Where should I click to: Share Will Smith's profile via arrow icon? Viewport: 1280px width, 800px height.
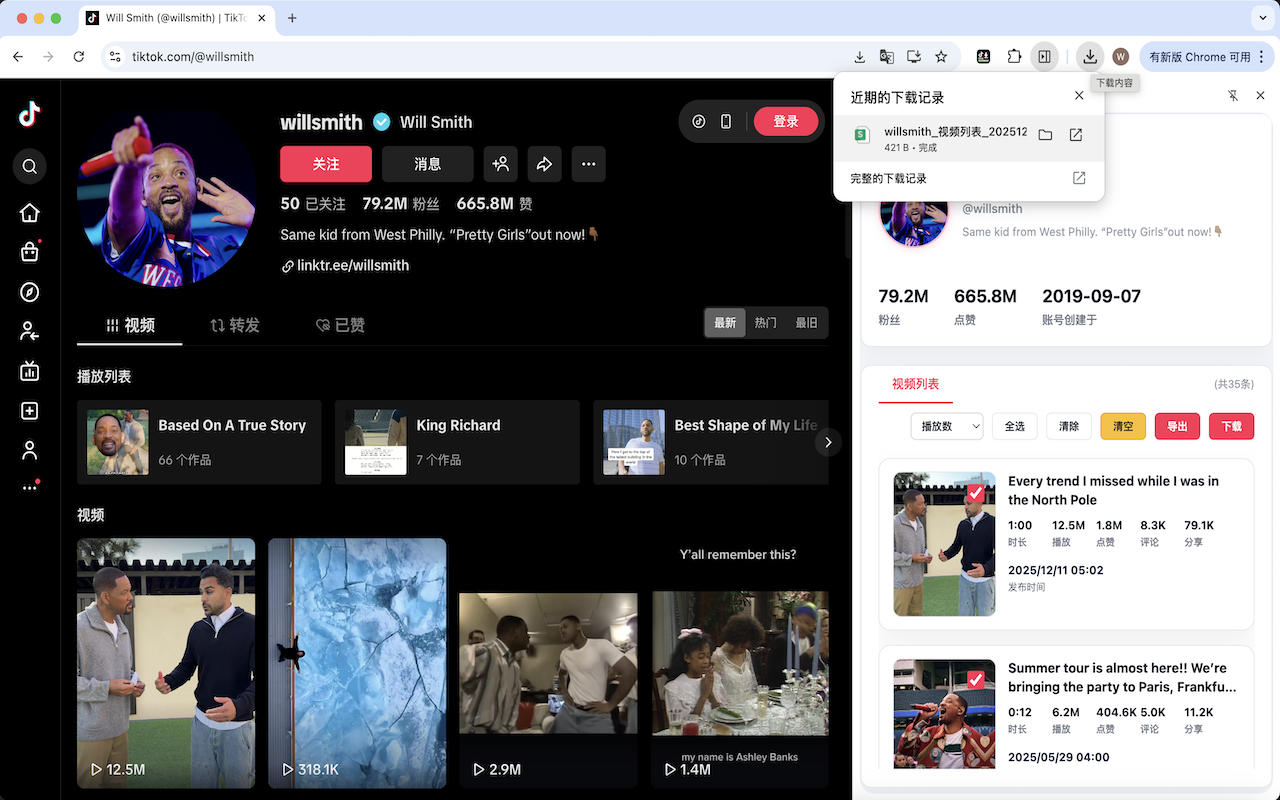point(544,164)
